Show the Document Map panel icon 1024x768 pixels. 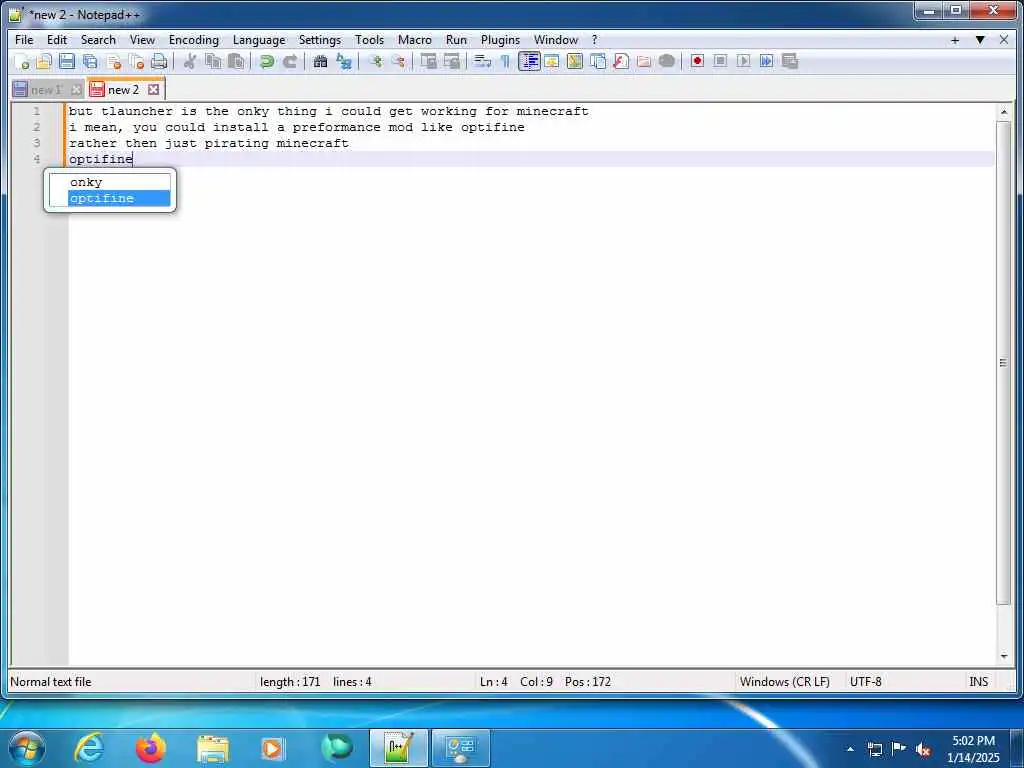pos(575,61)
